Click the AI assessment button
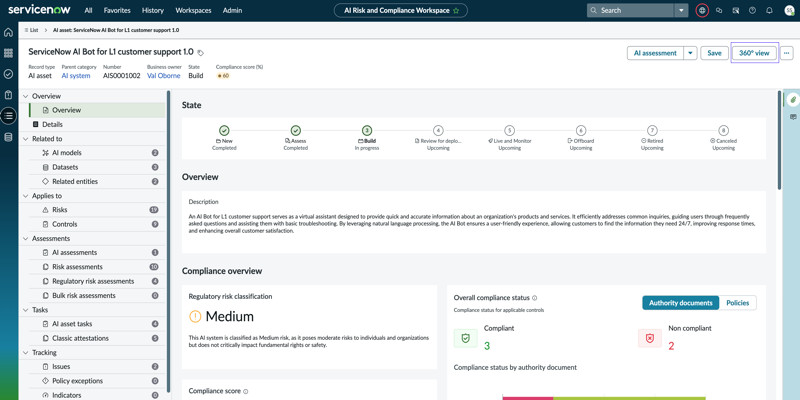 click(x=655, y=53)
